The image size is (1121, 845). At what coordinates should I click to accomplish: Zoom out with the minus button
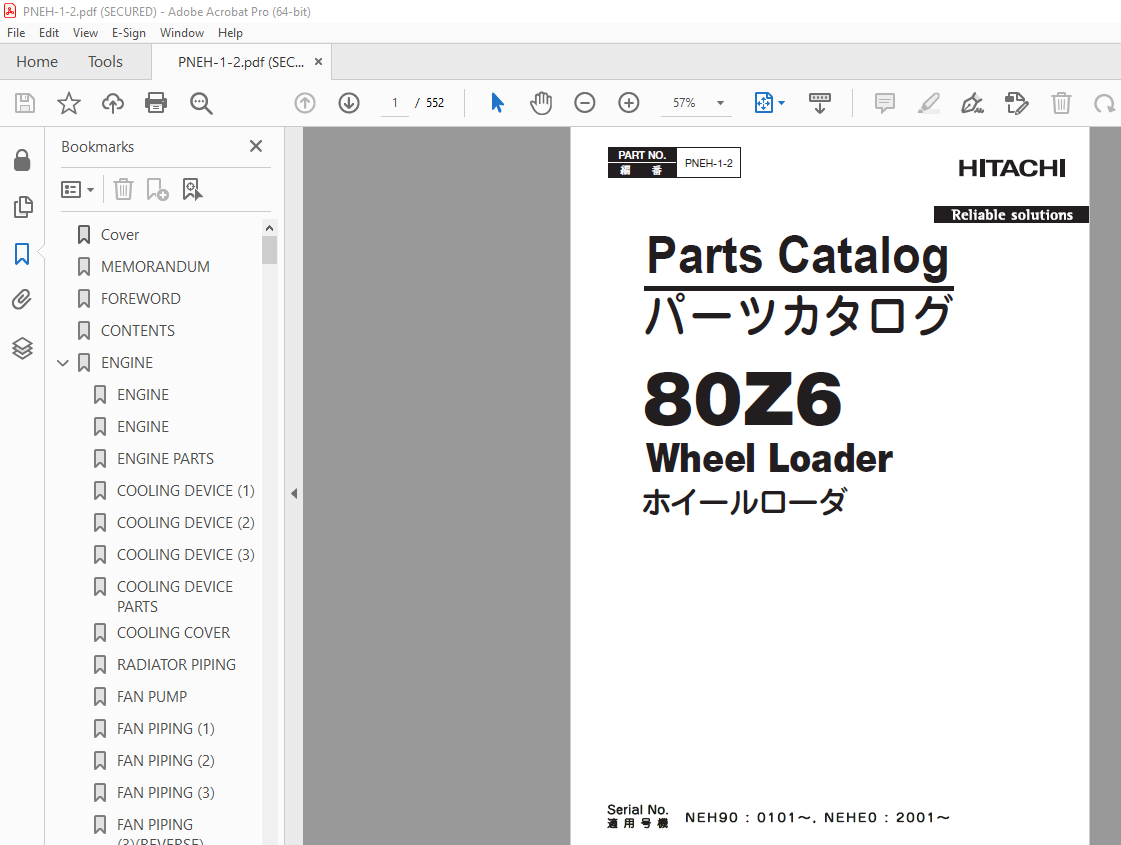585,103
